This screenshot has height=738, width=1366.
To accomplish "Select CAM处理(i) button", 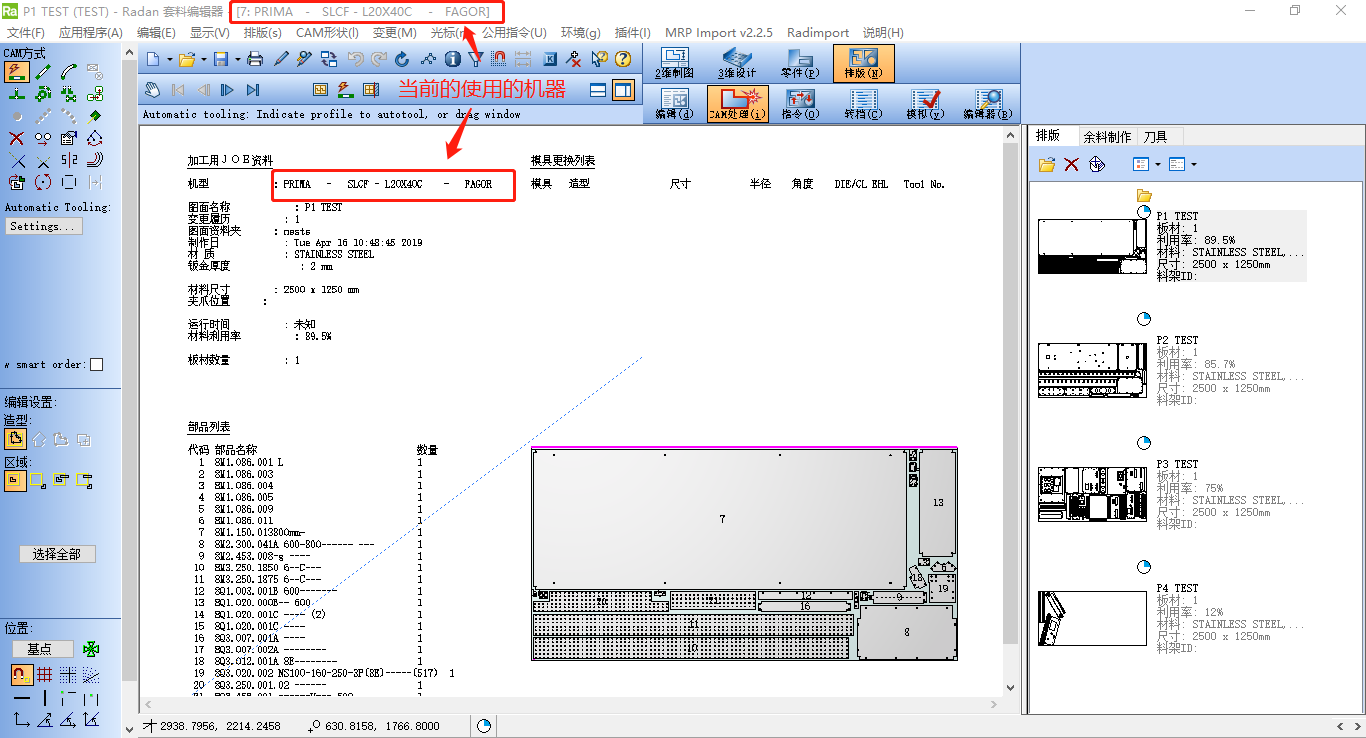I will (x=737, y=105).
